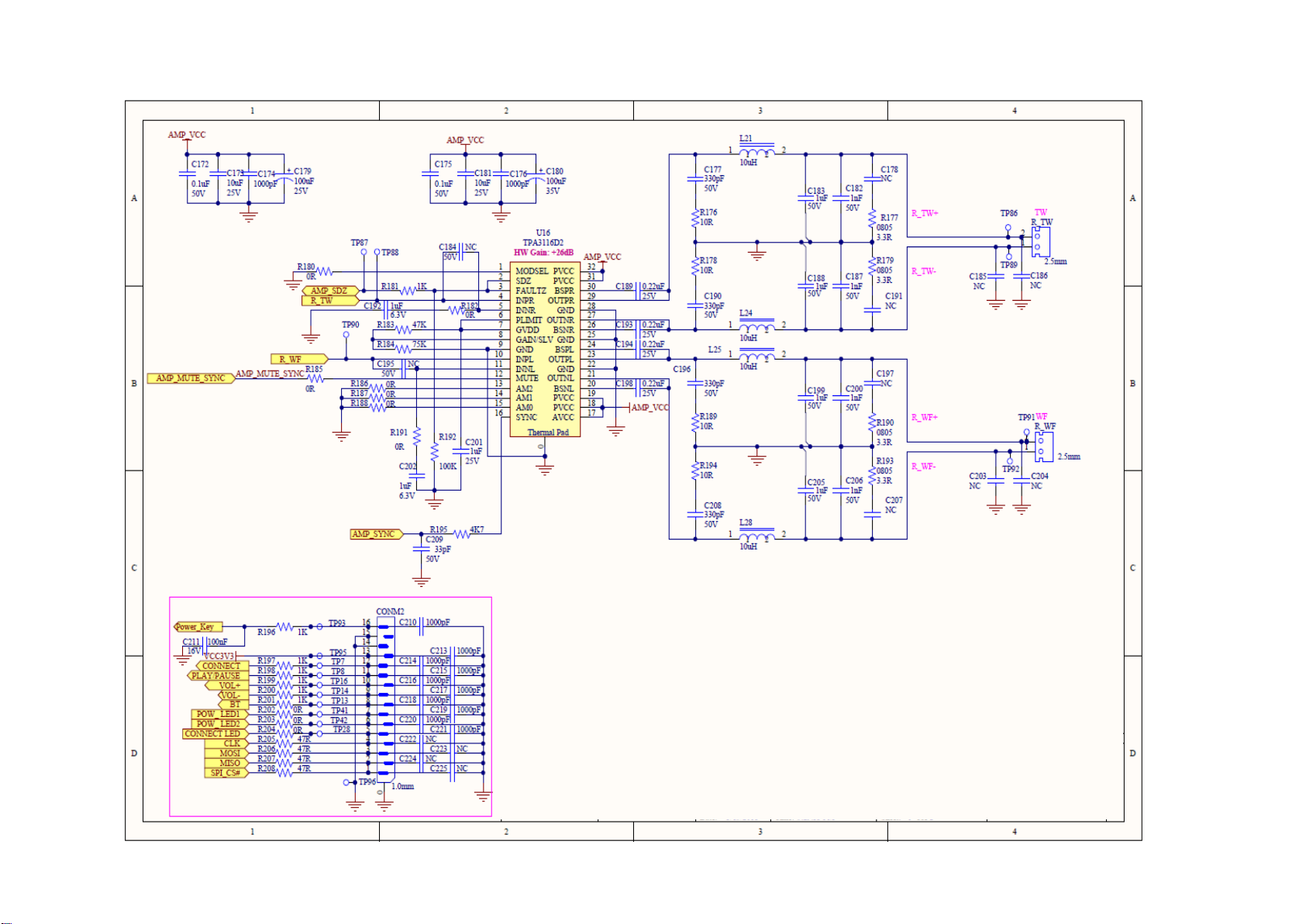Image resolution: width=1306 pixels, height=924 pixels.
Task: Click the AVCC pin name
Action: point(563,417)
